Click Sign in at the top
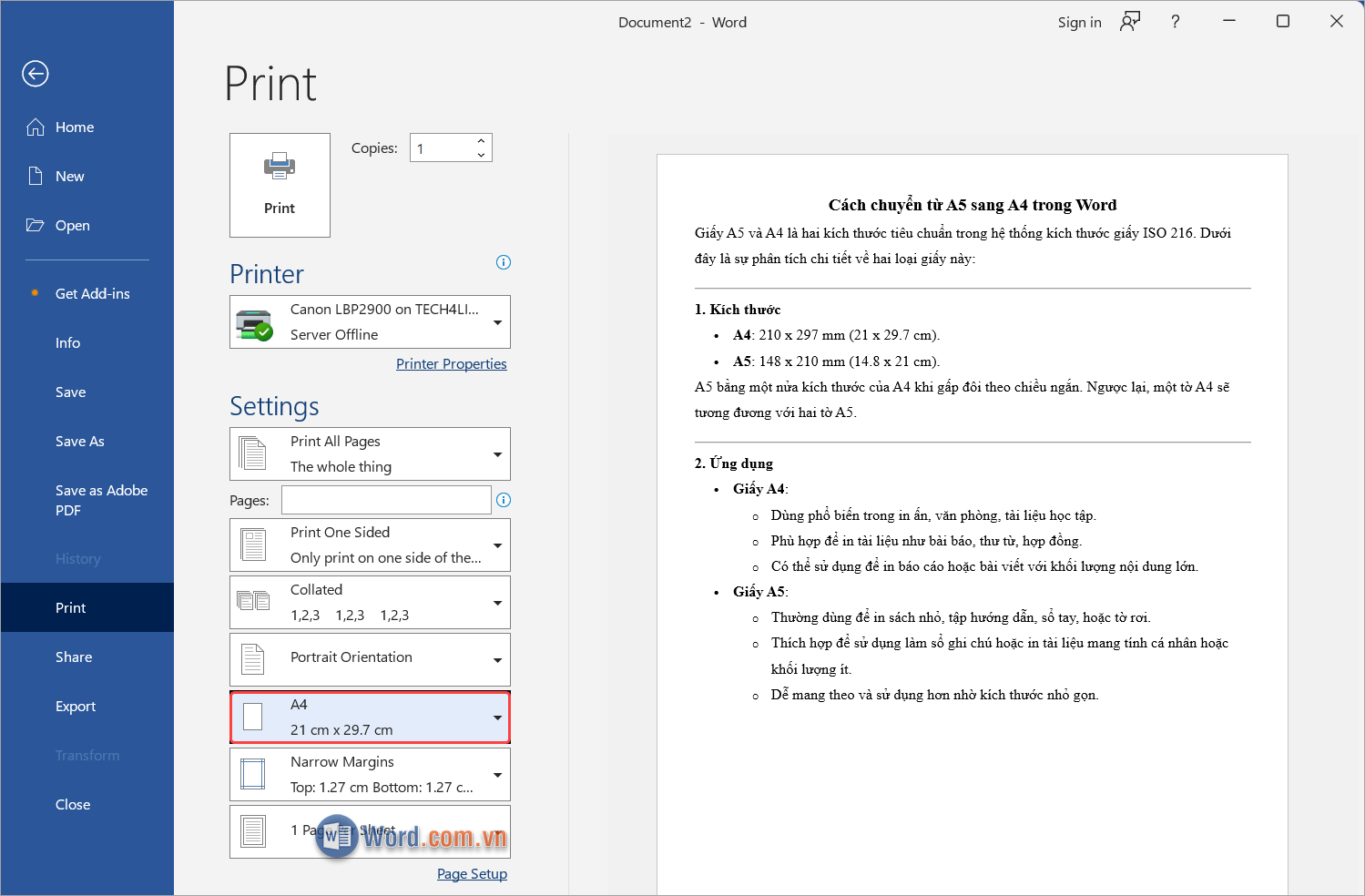Viewport: 1365px width, 896px height. pos(1079,22)
